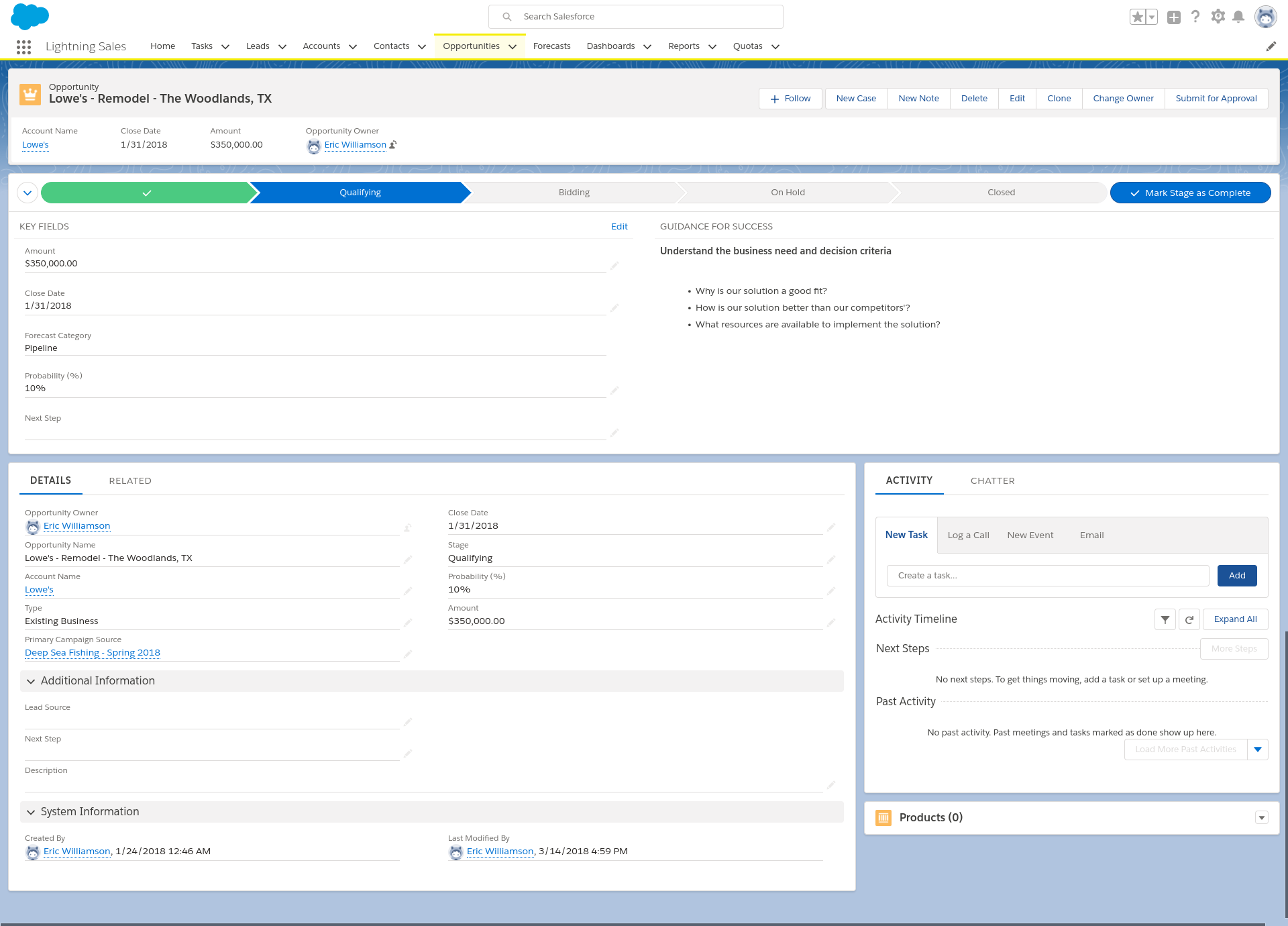Click the search magnifier icon
The width and height of the screenshot is (1288, 926).
click(x=507, y=17)
